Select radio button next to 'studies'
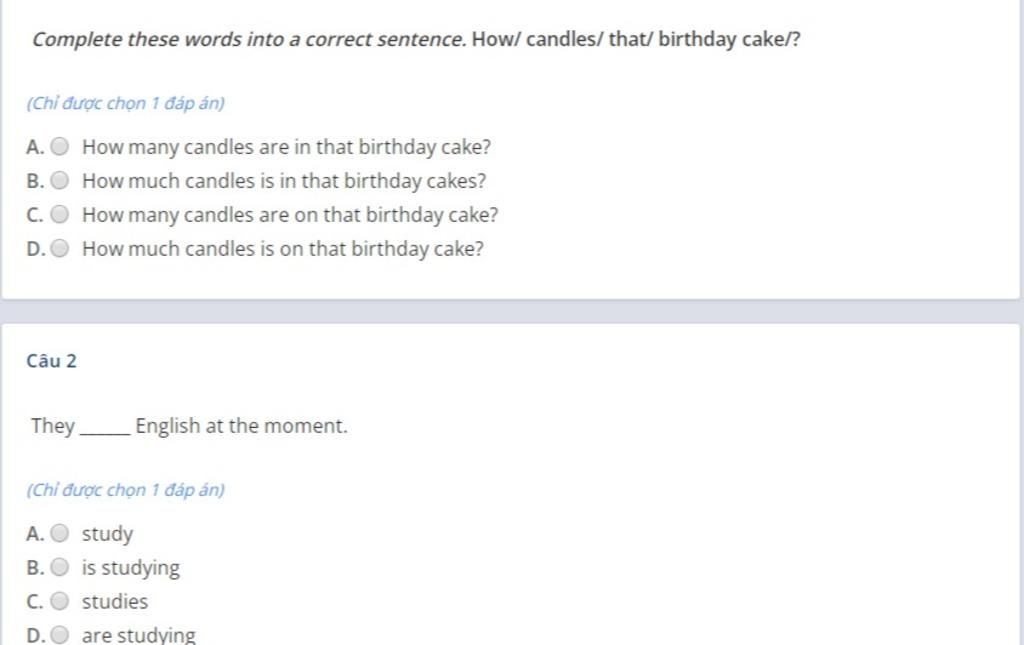Screen dimensions: 1024x645 pyautogui.click(x=59, y=601)
